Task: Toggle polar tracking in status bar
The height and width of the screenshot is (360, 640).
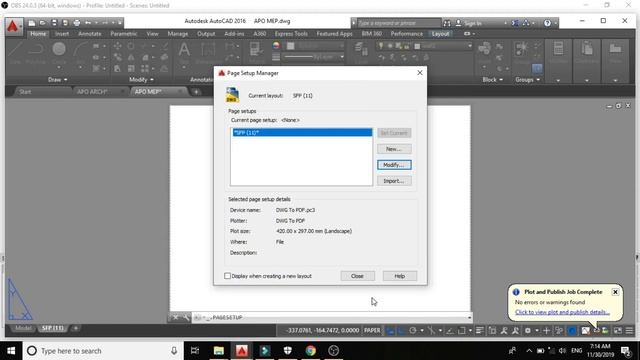Action: (413, 330)
